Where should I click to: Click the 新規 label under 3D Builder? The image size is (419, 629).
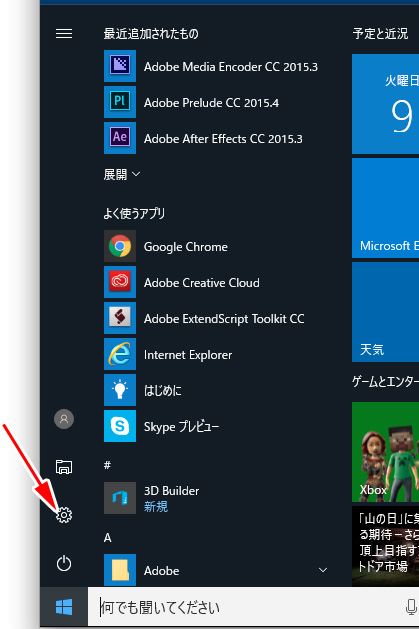click(156, 507)
